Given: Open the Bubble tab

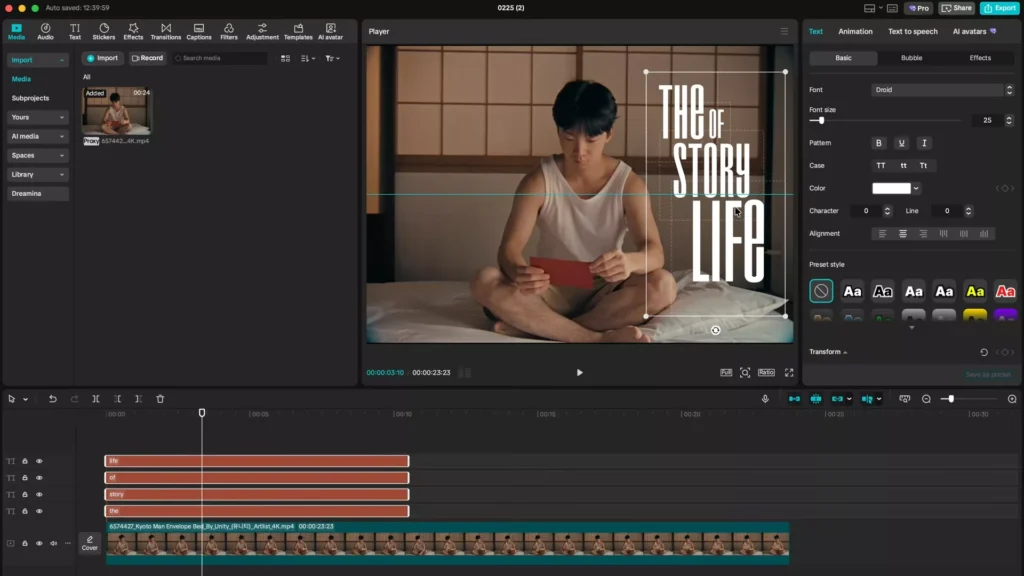Looking at the screenshot, I should coord(911,57).
